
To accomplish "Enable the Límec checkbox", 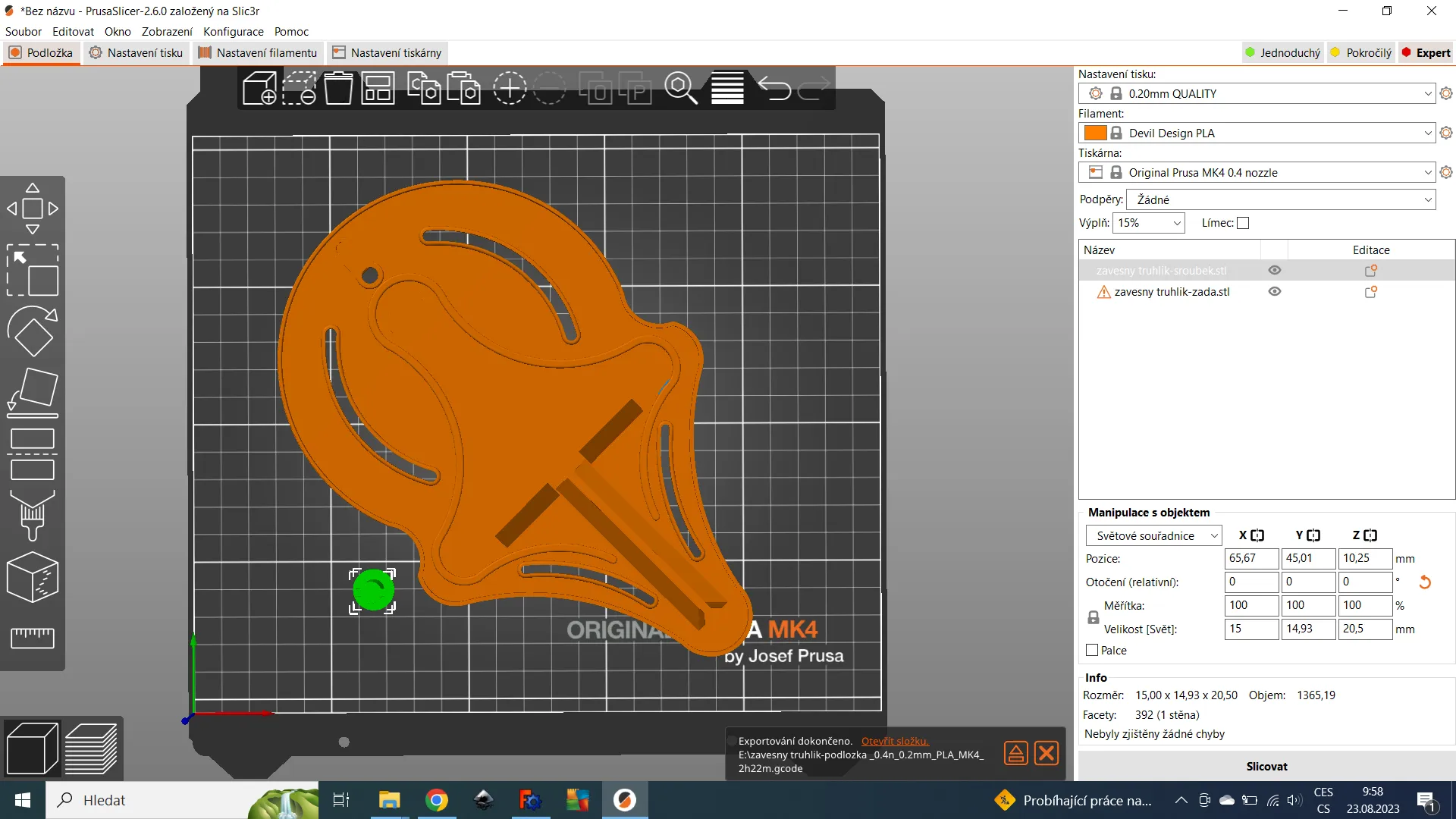I will pos(1243,223).
